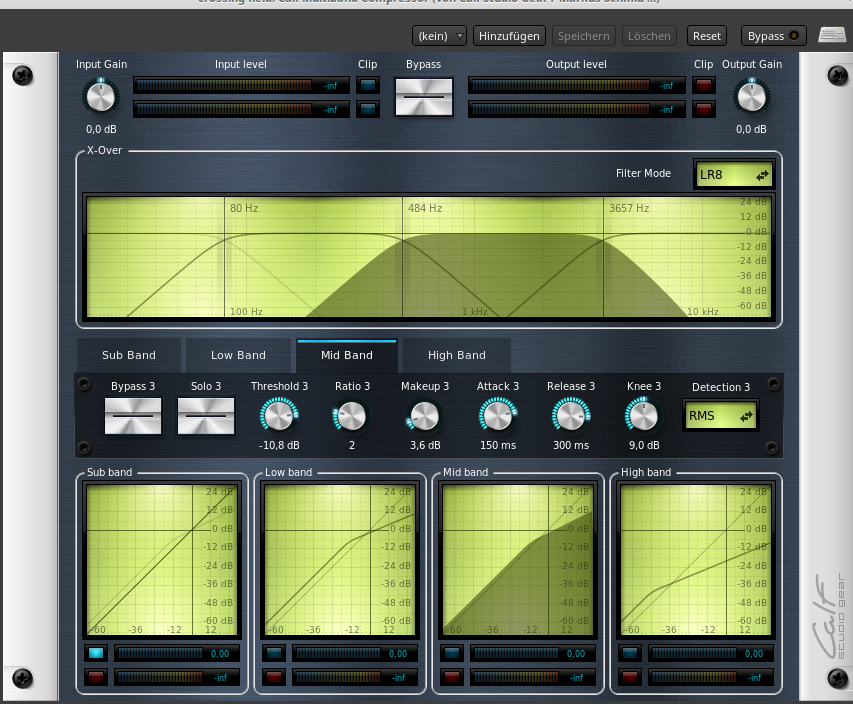Select the Mid Band tab
The image size is (853, 704).
point(347,355)
